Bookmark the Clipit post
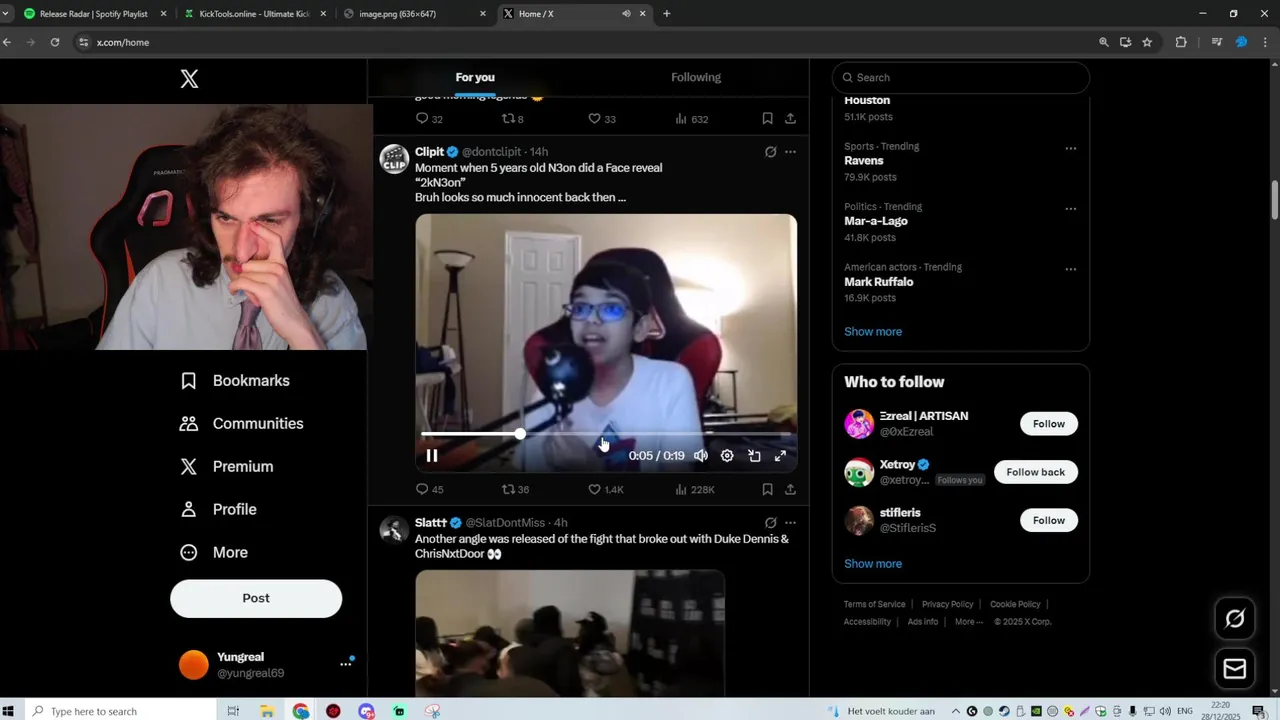 coord(767,489)
